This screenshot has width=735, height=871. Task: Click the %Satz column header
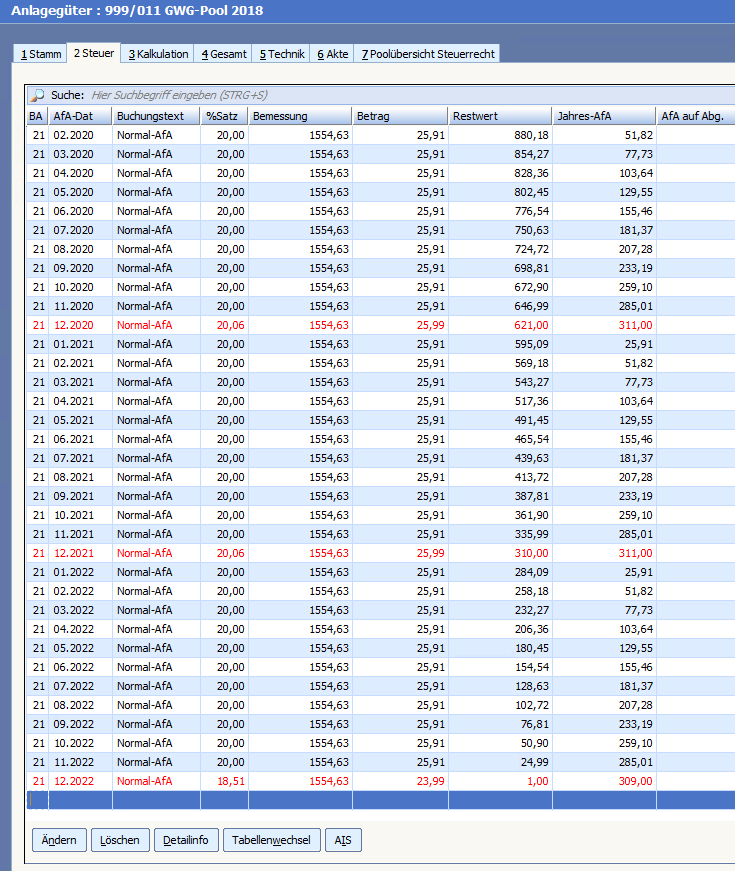[224, 116]
